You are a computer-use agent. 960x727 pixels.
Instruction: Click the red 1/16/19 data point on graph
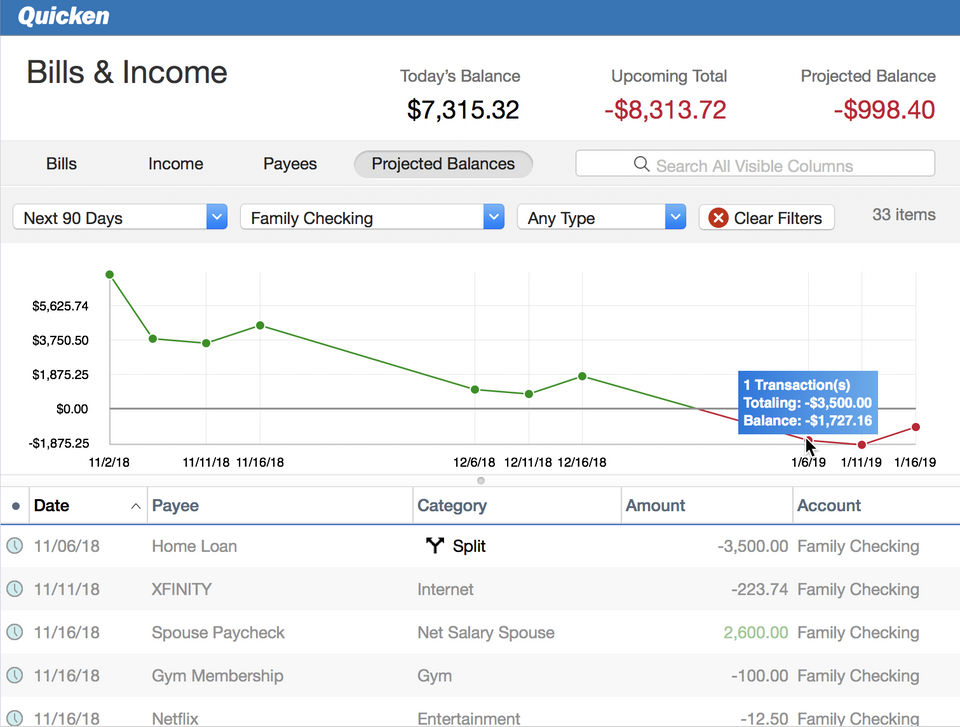[916, 427]
